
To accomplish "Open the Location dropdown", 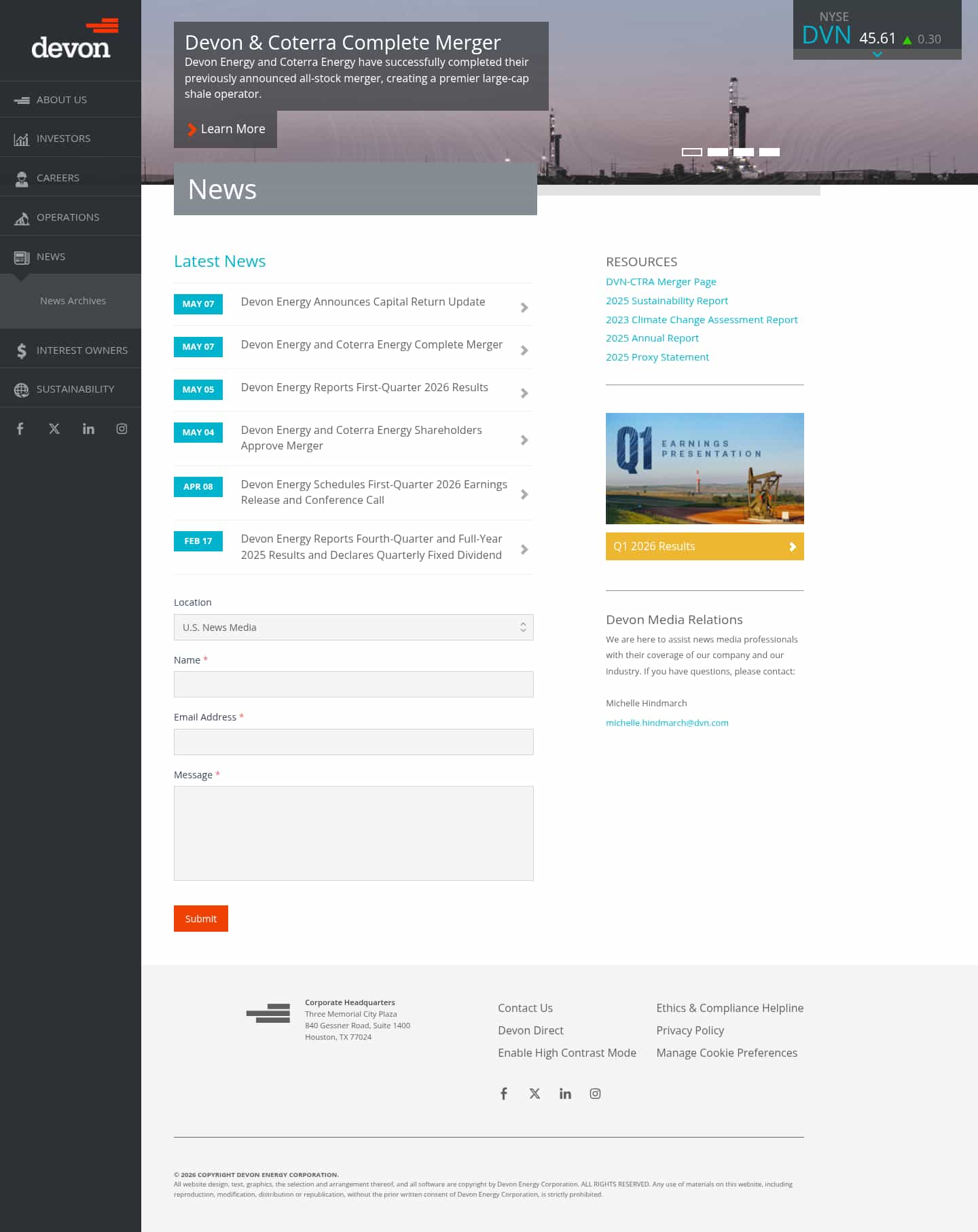I will [354, 628].
